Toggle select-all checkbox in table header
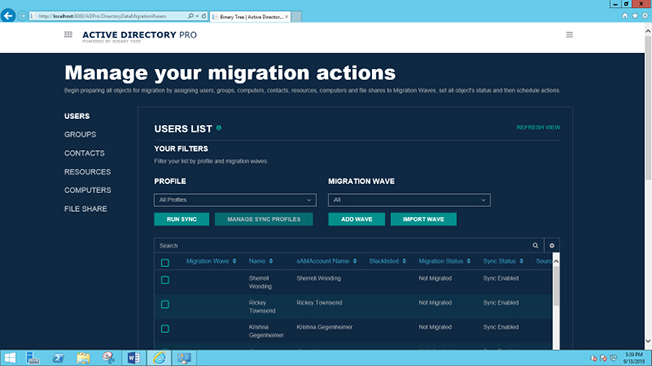Screen dimensions: 652x366 165,262
